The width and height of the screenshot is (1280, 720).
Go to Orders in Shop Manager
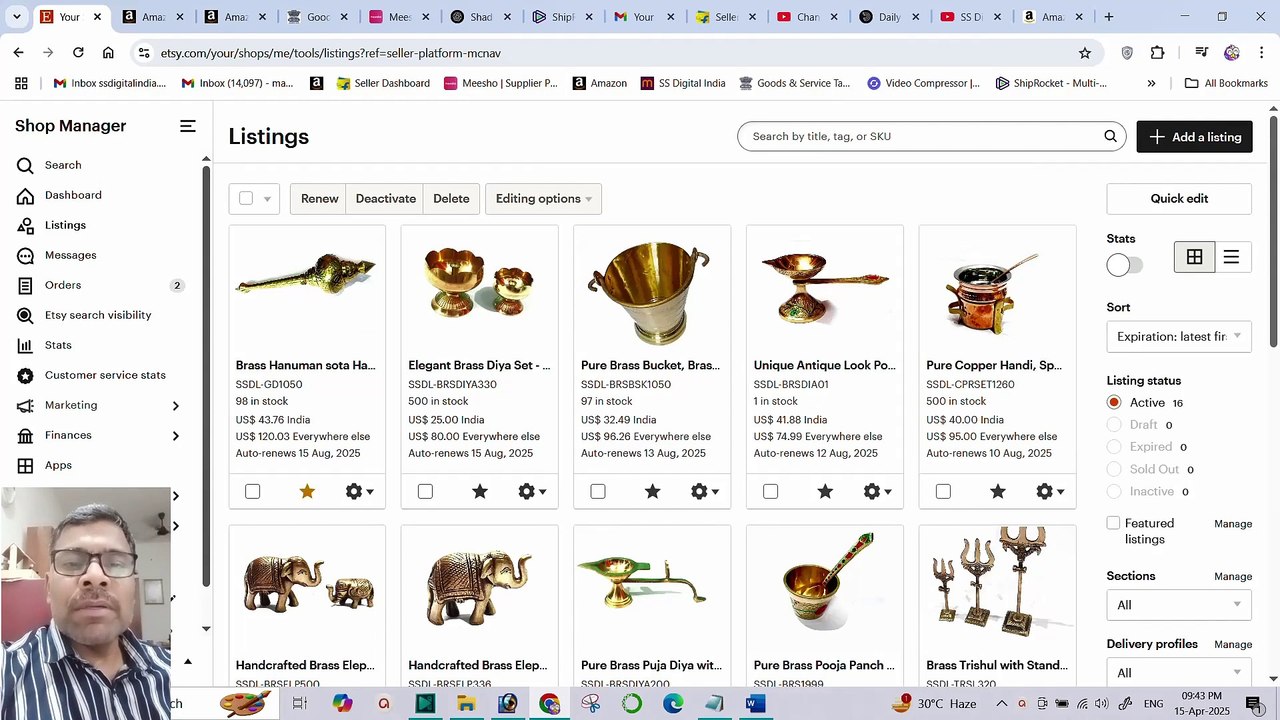pyautogui.click(x=63, y=285)
